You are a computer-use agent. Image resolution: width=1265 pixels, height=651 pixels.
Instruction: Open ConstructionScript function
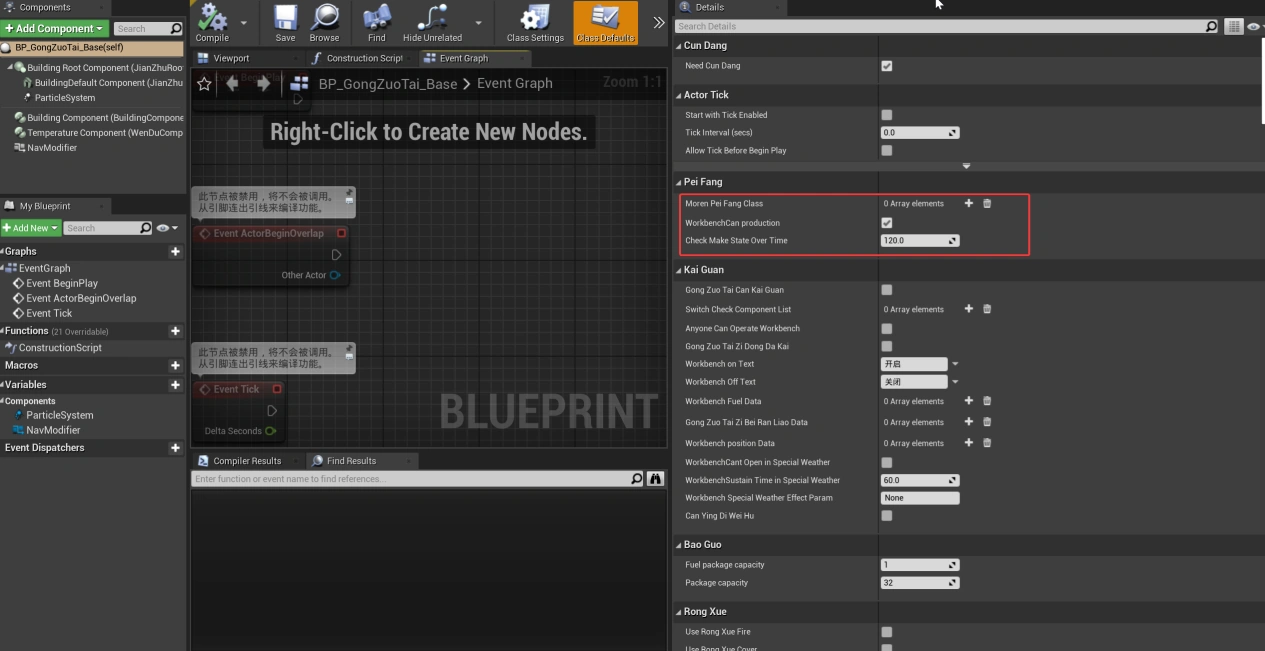click(60, 348)
